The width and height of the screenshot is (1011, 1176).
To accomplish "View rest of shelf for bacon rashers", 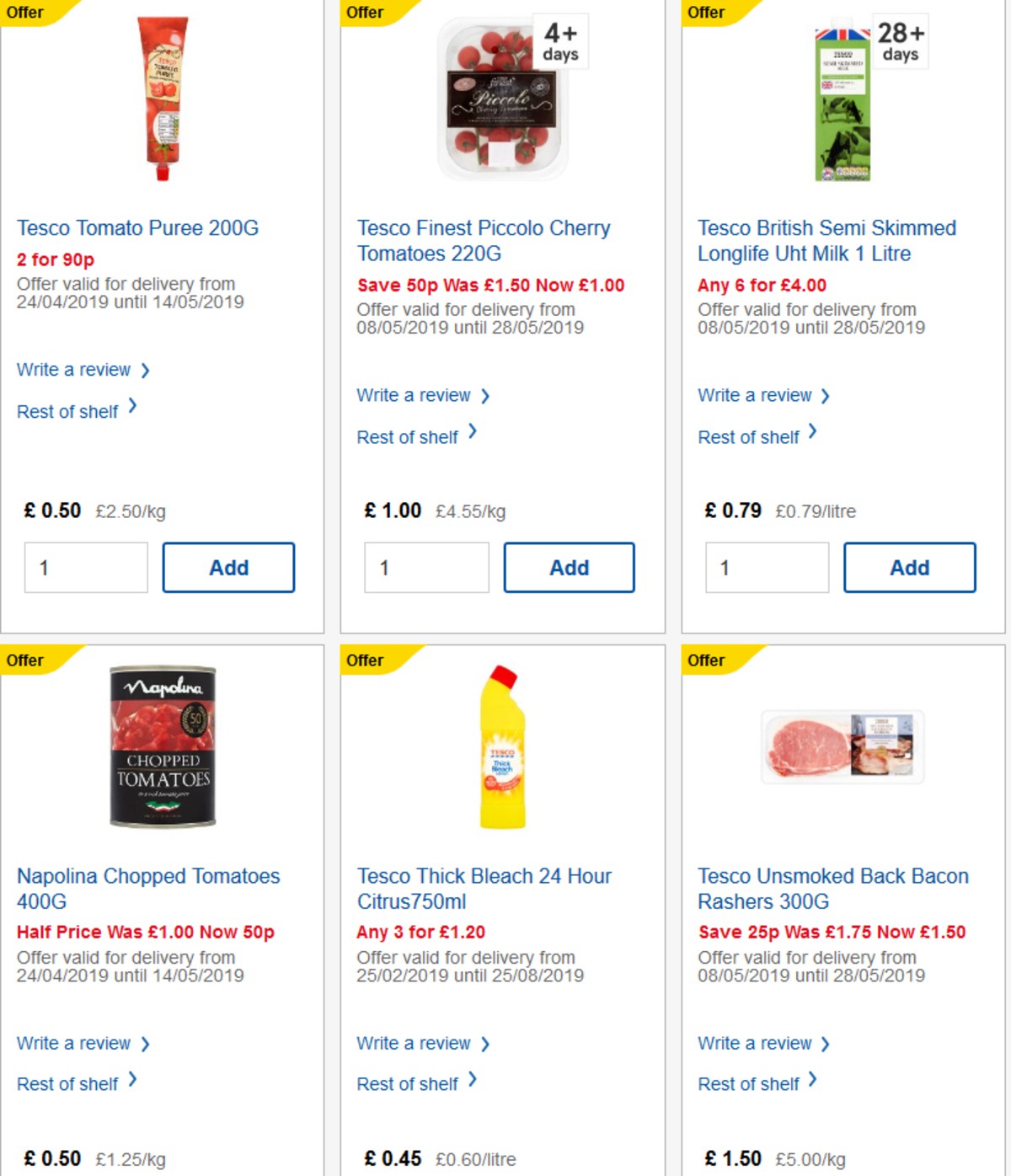I will coord(750,1084).
